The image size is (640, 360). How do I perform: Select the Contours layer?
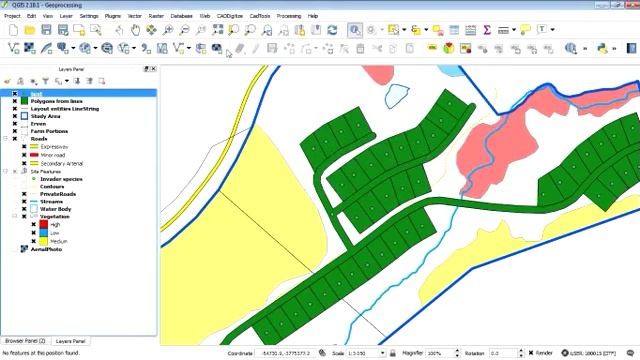[52, 187]
